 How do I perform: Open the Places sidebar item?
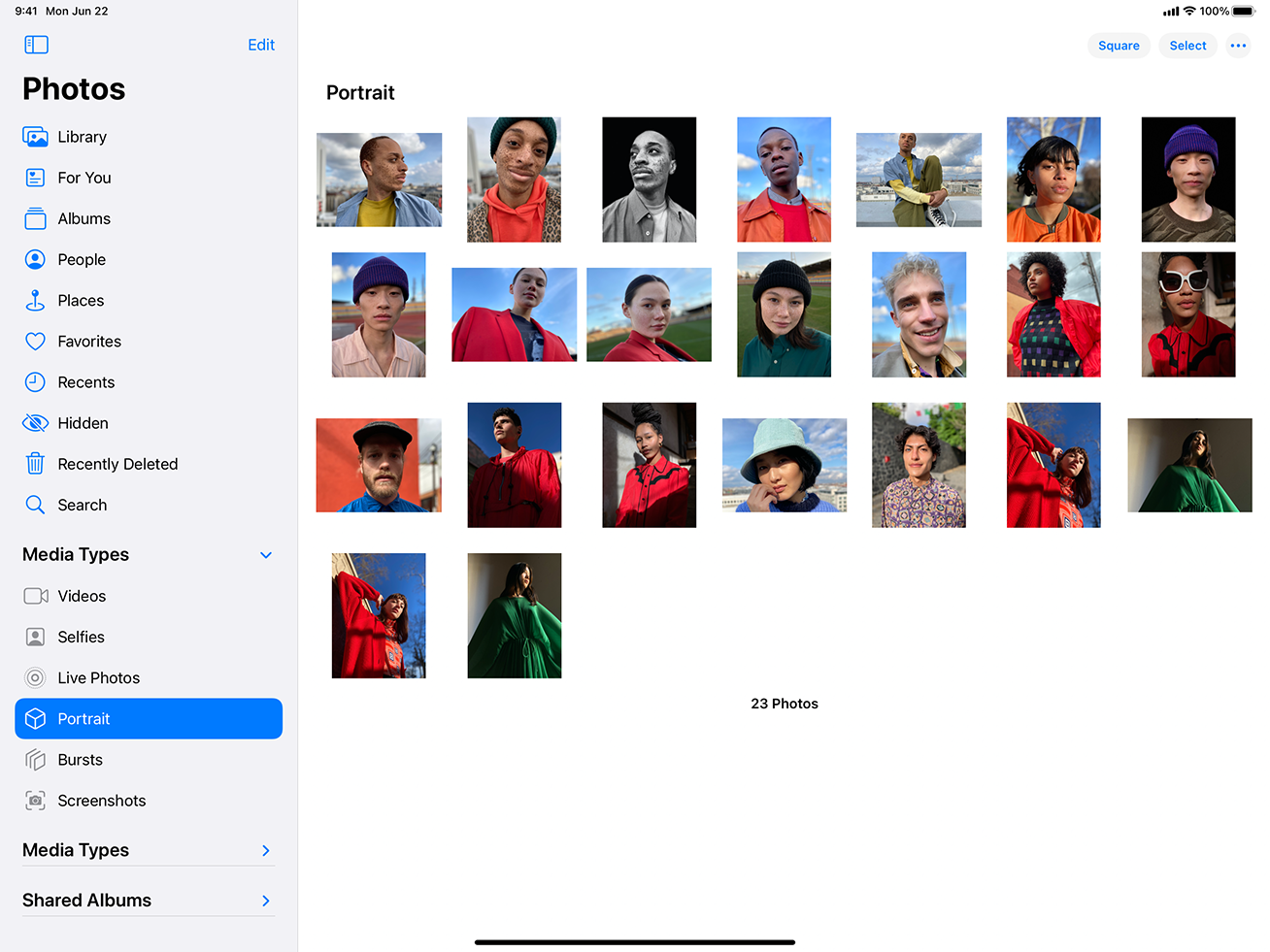pyautogui.click(x=149, y=301)
